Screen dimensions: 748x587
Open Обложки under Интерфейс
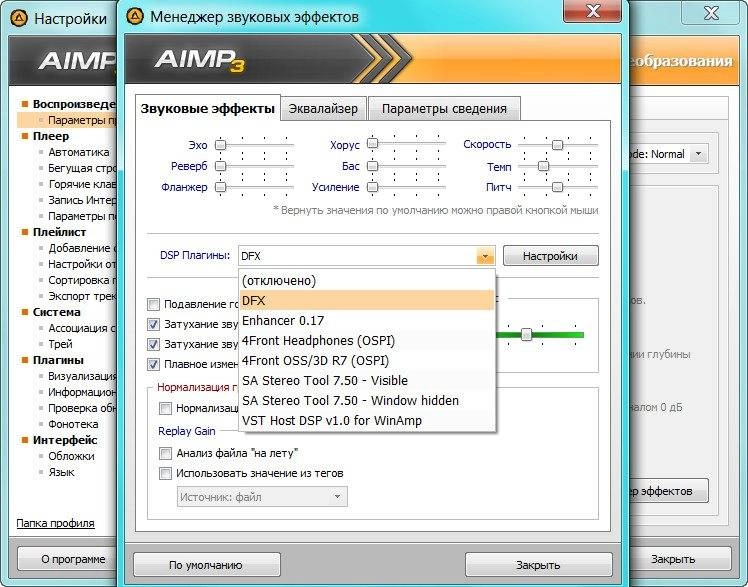pyautogui.click(x=72, y=456)
